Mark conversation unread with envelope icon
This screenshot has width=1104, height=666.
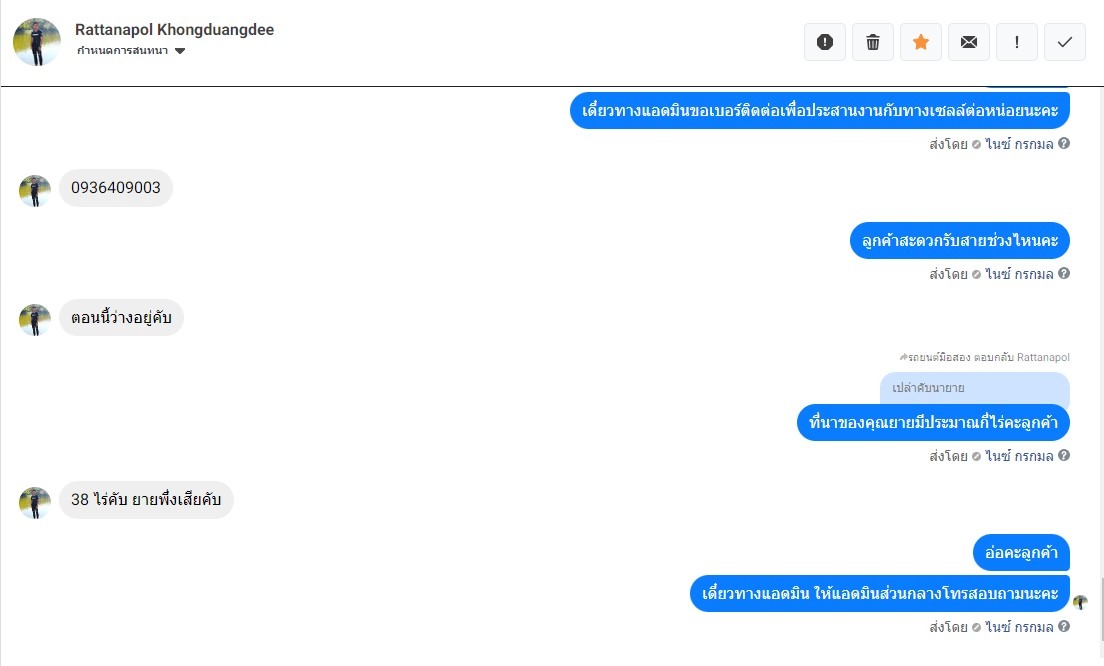[968, 42]
